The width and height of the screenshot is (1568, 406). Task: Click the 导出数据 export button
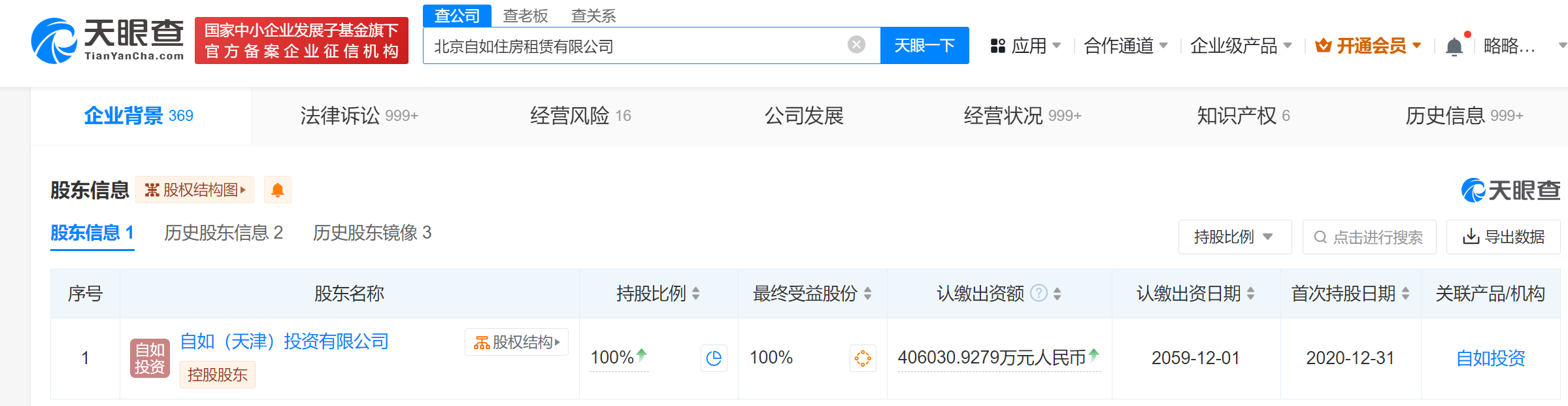pyautogui.click(x=1503, y=237)
